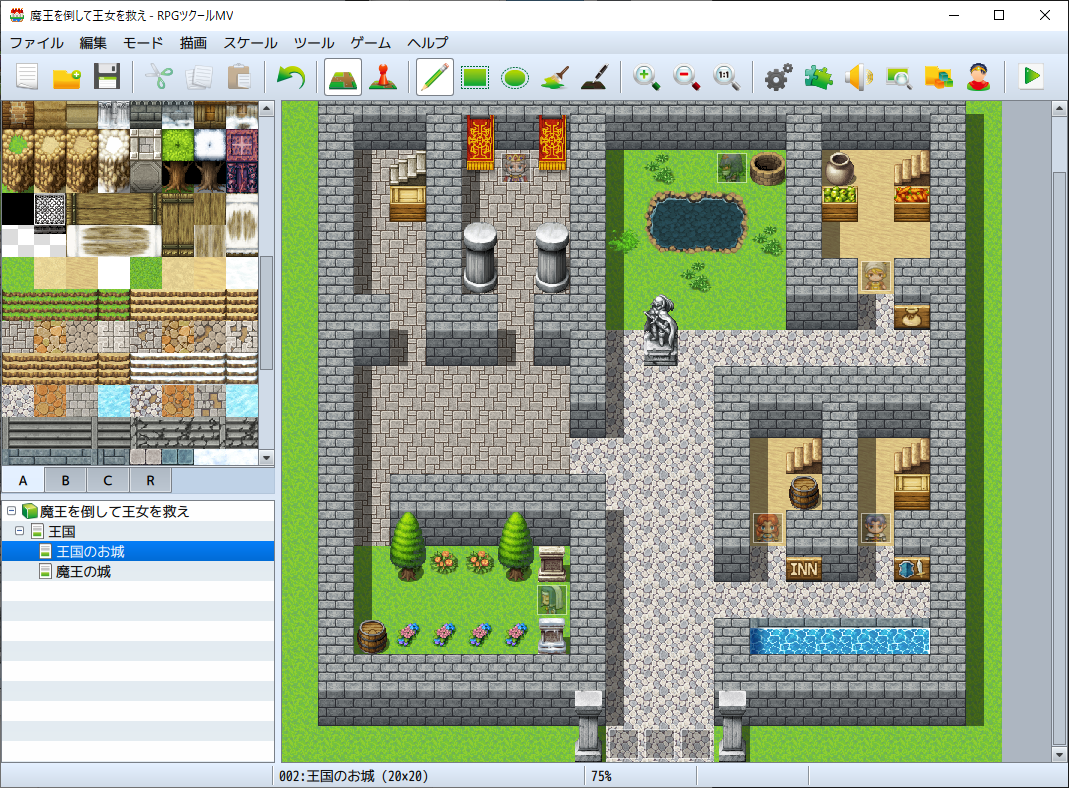The image size is (1069, 788).
Task: Click the blonde shopkeeper event on map
Action: point(875,276)
